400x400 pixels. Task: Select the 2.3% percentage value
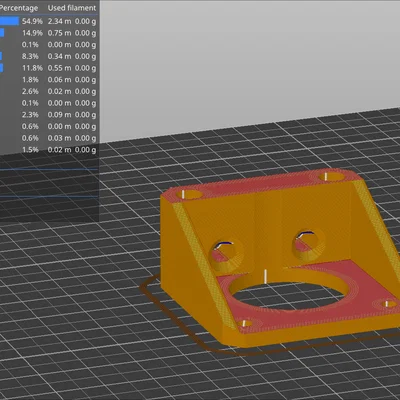pyautogui.click(x=30, y=115)
